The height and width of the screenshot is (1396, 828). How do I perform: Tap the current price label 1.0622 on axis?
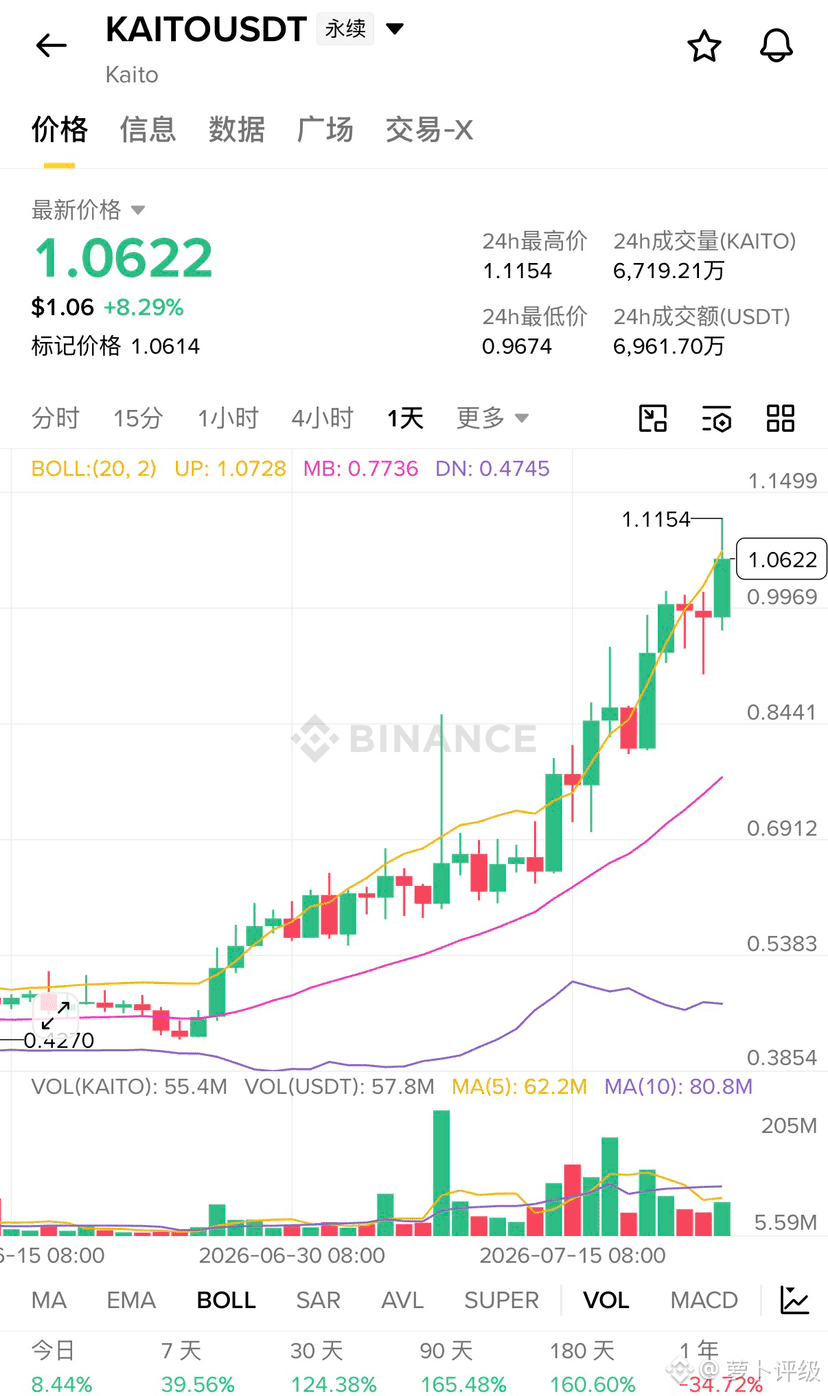pos(782,560)
